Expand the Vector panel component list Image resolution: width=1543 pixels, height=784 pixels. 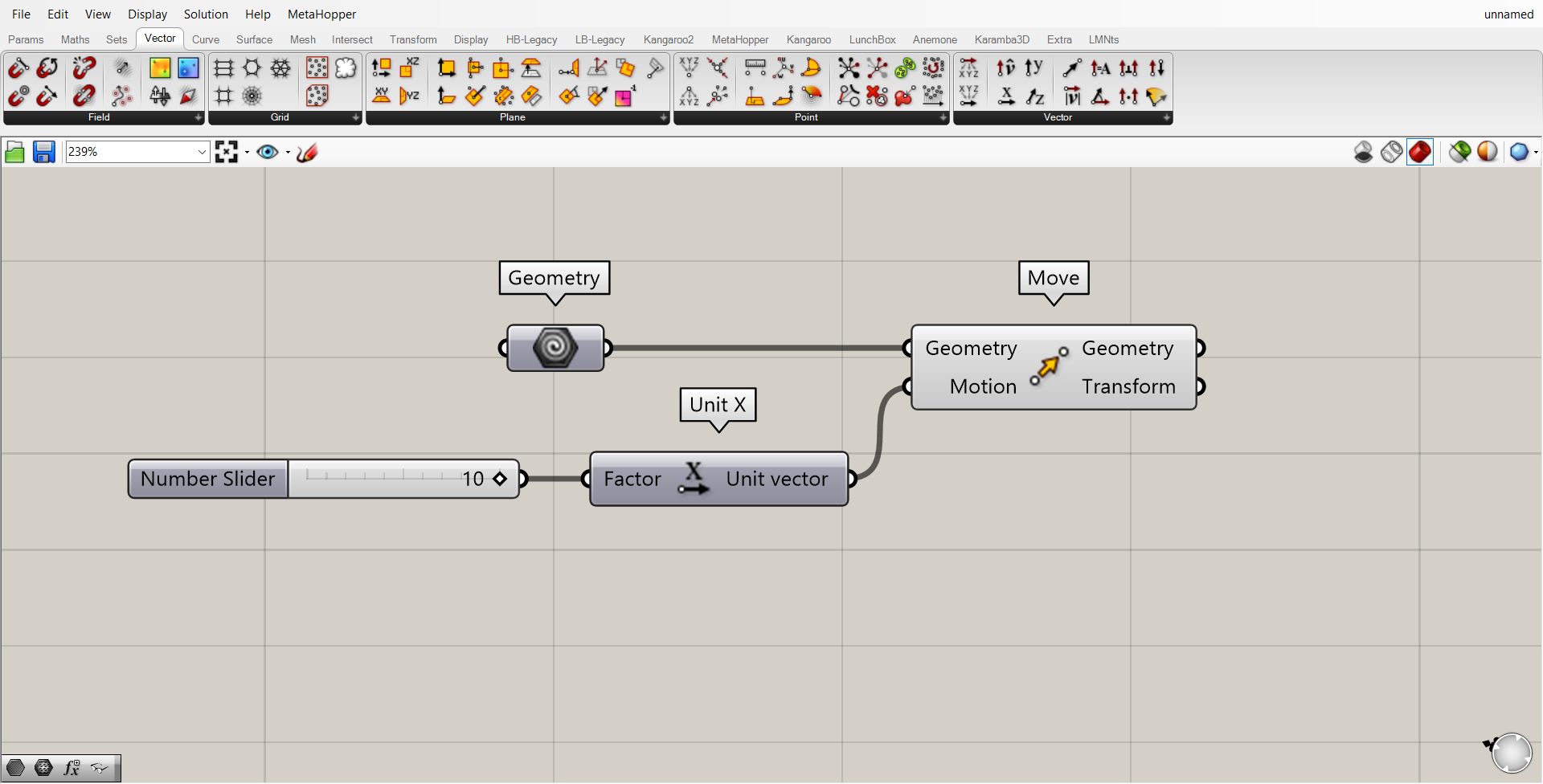[x=1166, y=117]
